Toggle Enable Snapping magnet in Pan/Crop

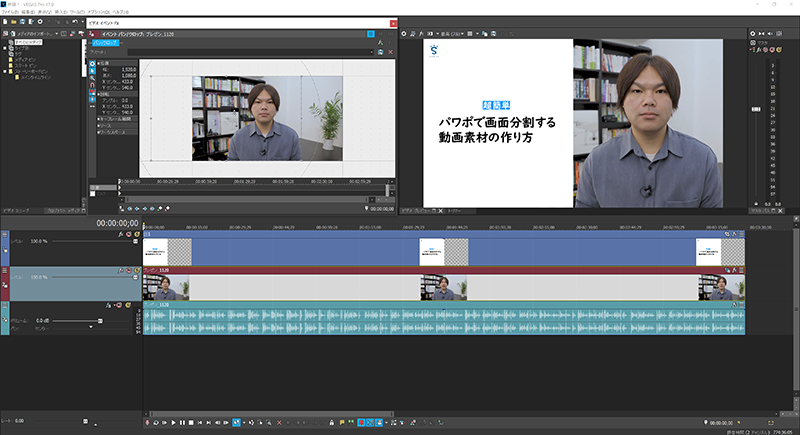(92, 85)
